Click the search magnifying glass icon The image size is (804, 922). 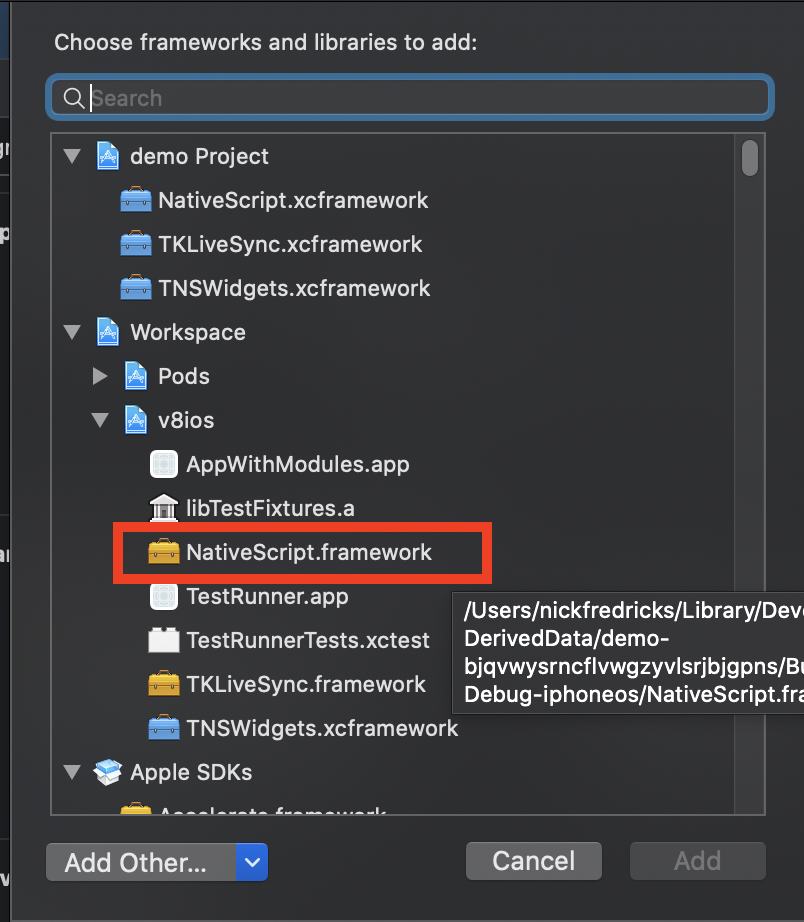tap(74, 98)
